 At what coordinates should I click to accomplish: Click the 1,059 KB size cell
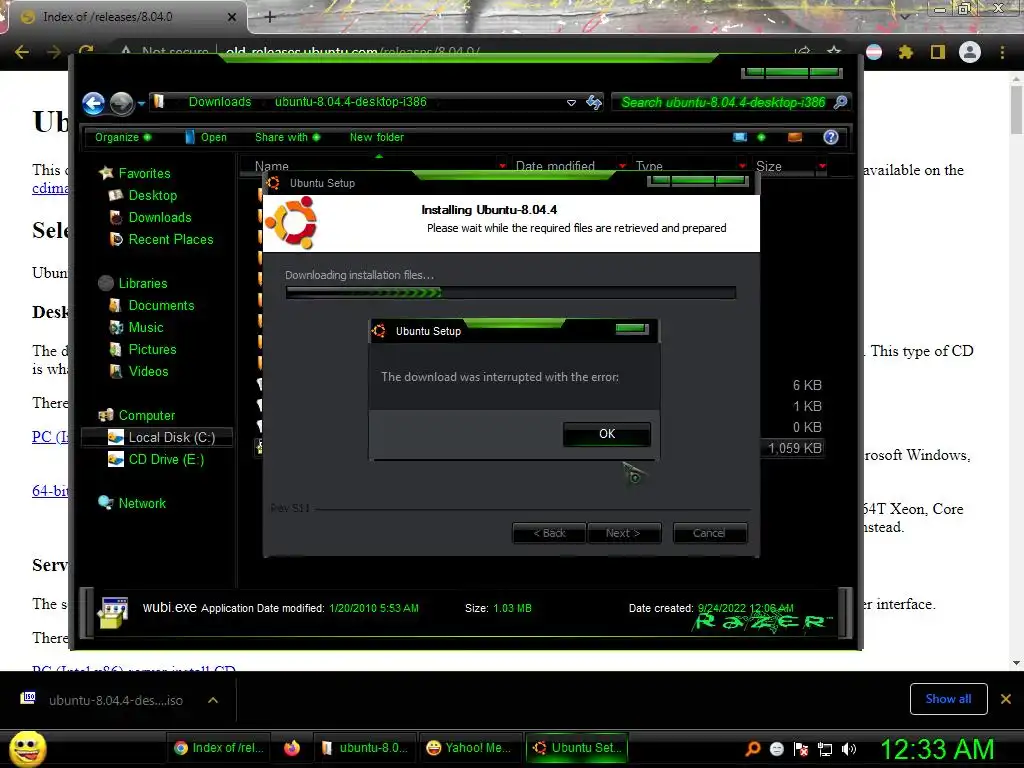[794, 448]
